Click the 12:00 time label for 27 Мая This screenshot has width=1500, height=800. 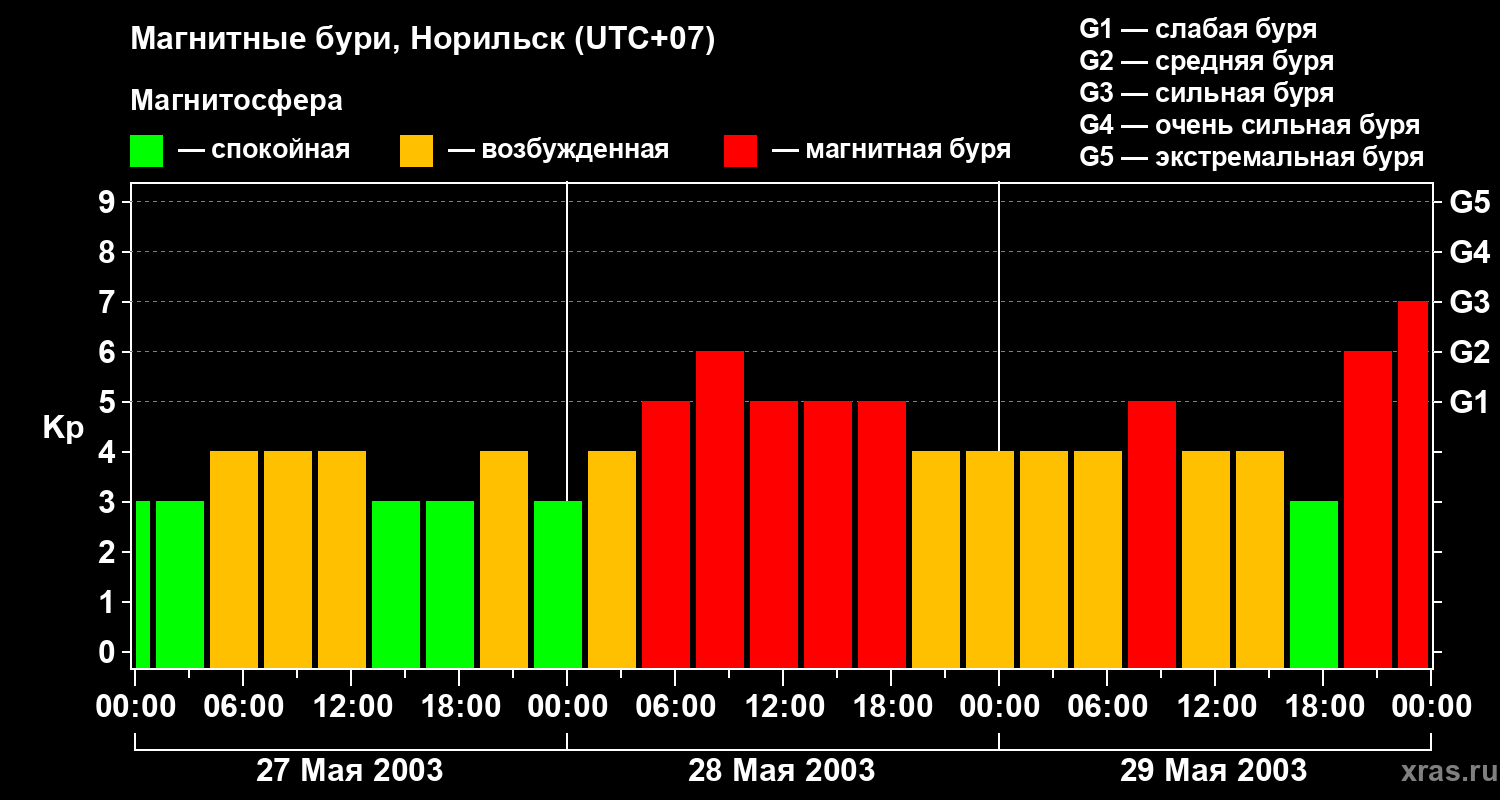pos(351,707)
